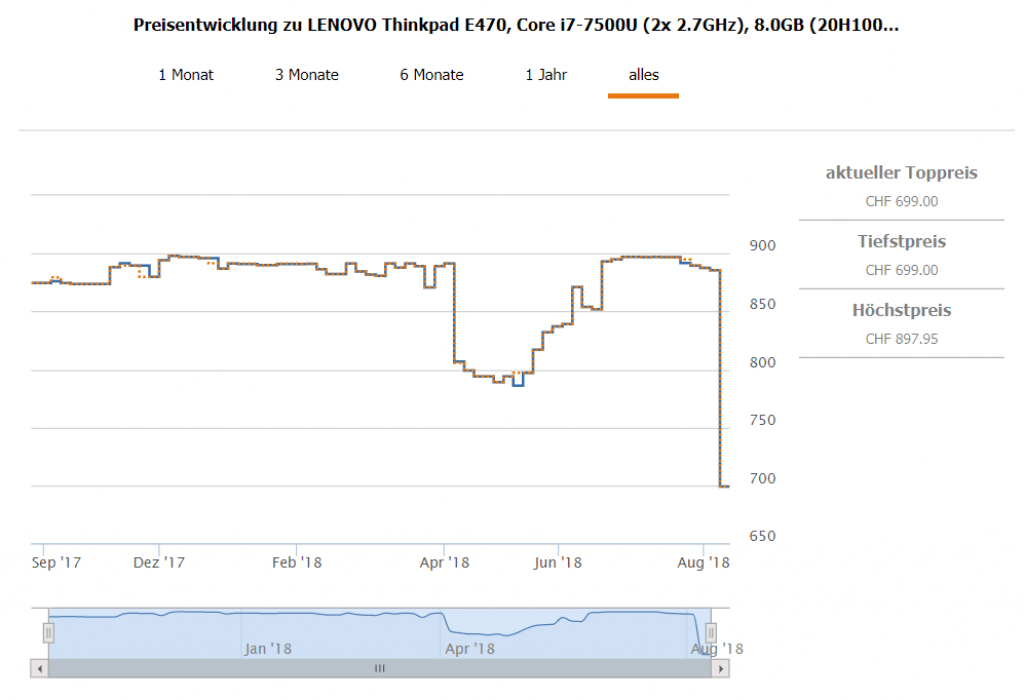Grab the left navigator range handle

click(48, 633)
